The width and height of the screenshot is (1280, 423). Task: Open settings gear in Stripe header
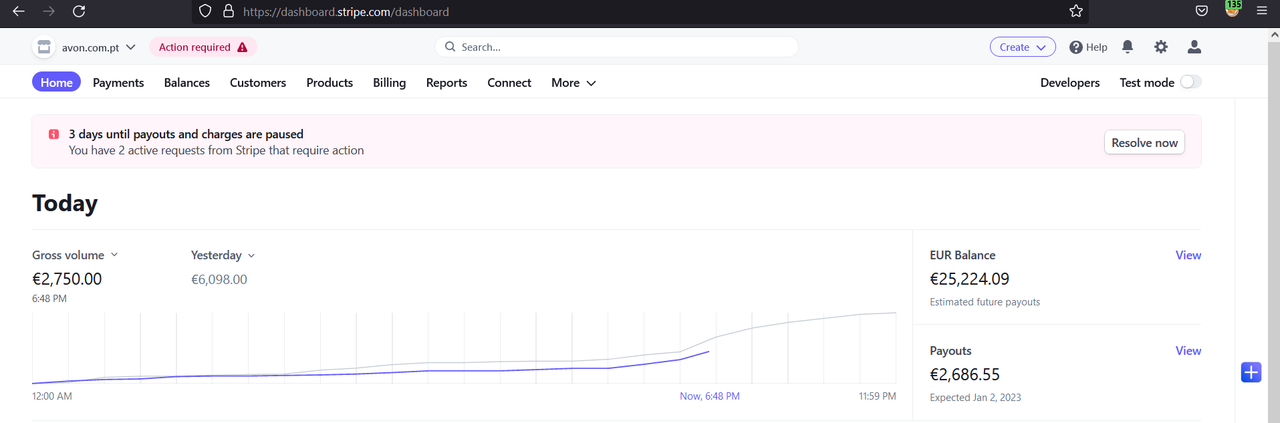pos(1161,47)
